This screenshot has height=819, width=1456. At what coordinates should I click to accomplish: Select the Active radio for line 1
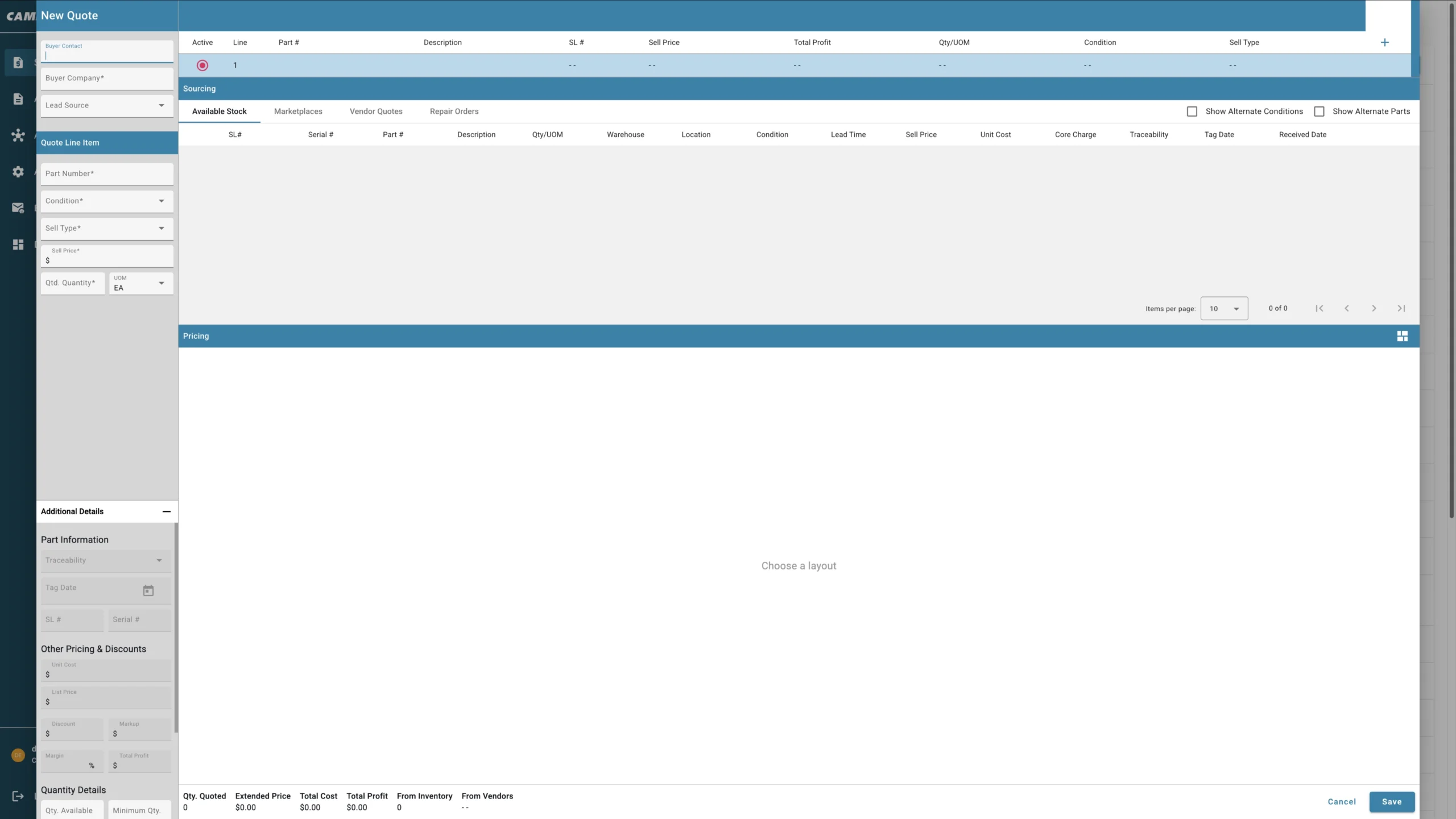click(202, 65)
